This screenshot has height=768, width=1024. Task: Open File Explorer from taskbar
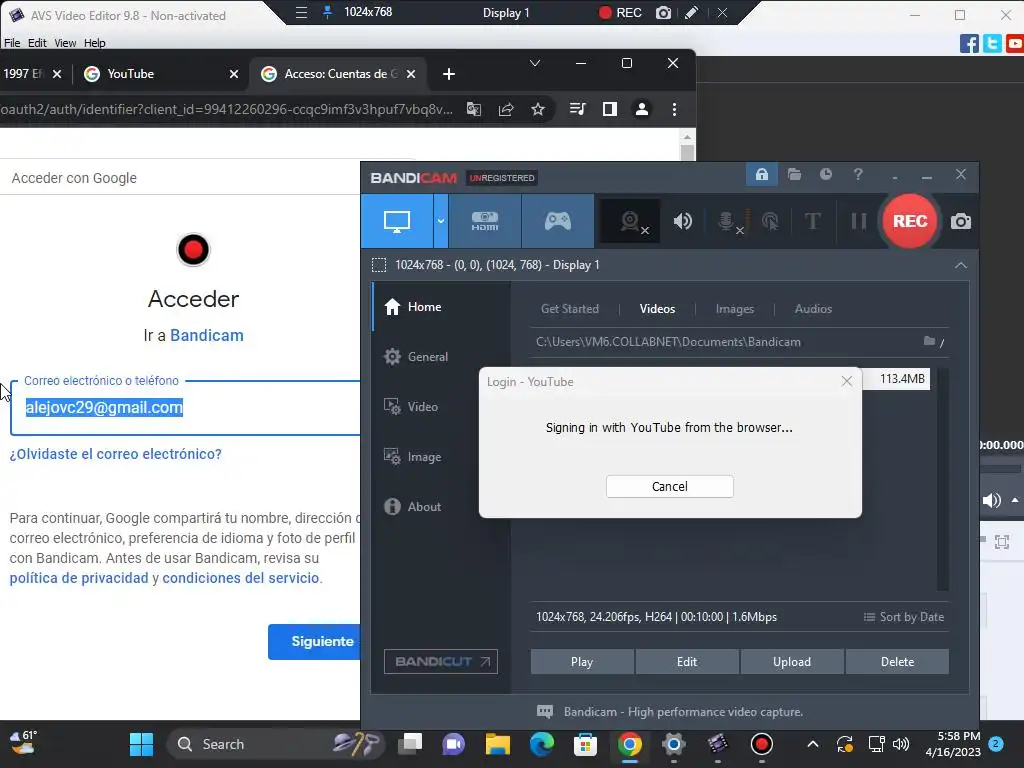coord(497,744)
